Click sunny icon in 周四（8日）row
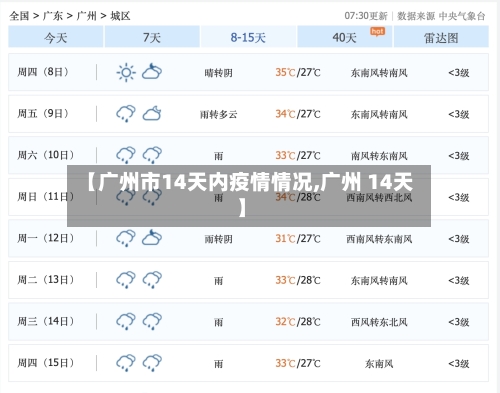This screenshot has width=500, height=393. pos(126,72)
